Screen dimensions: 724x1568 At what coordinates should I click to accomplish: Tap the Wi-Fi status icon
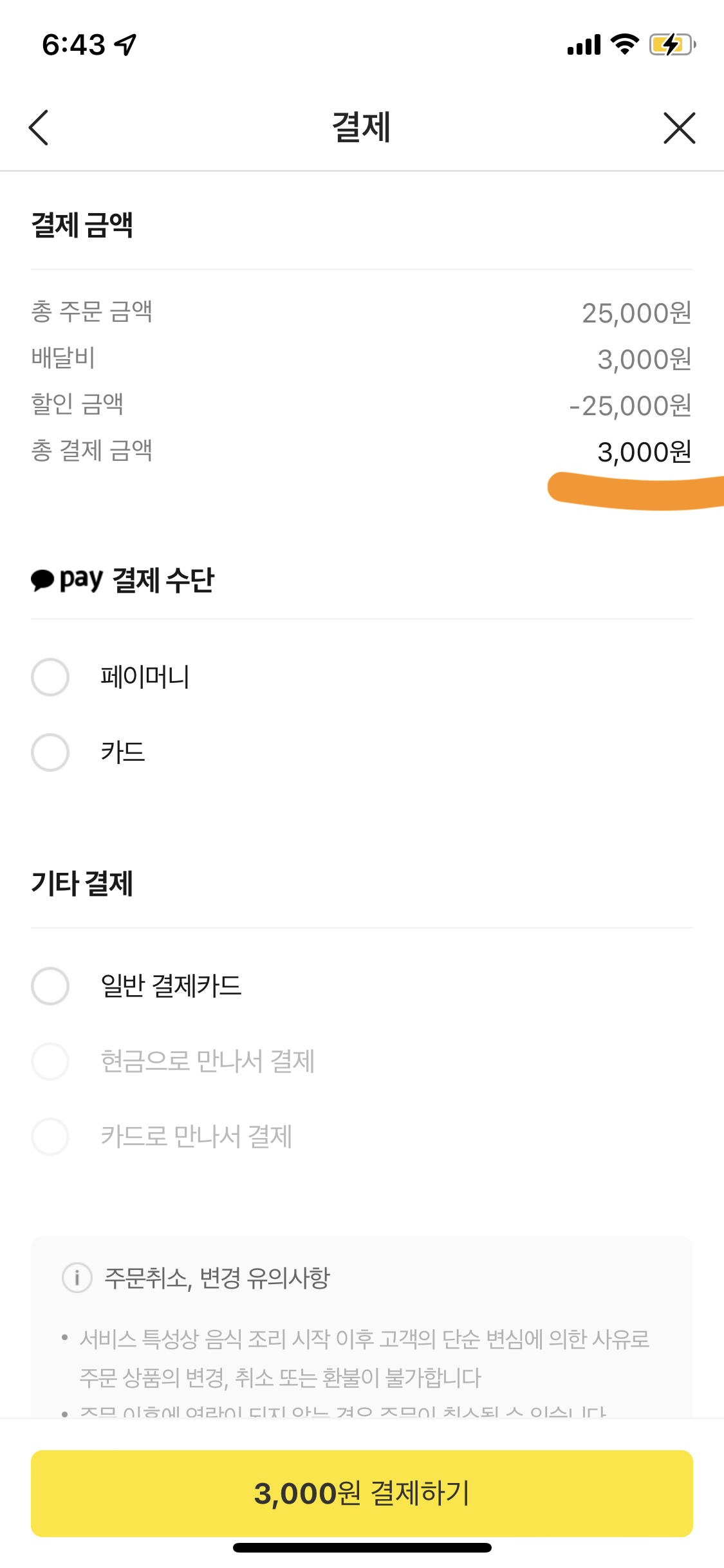click(x=624, y=44)
